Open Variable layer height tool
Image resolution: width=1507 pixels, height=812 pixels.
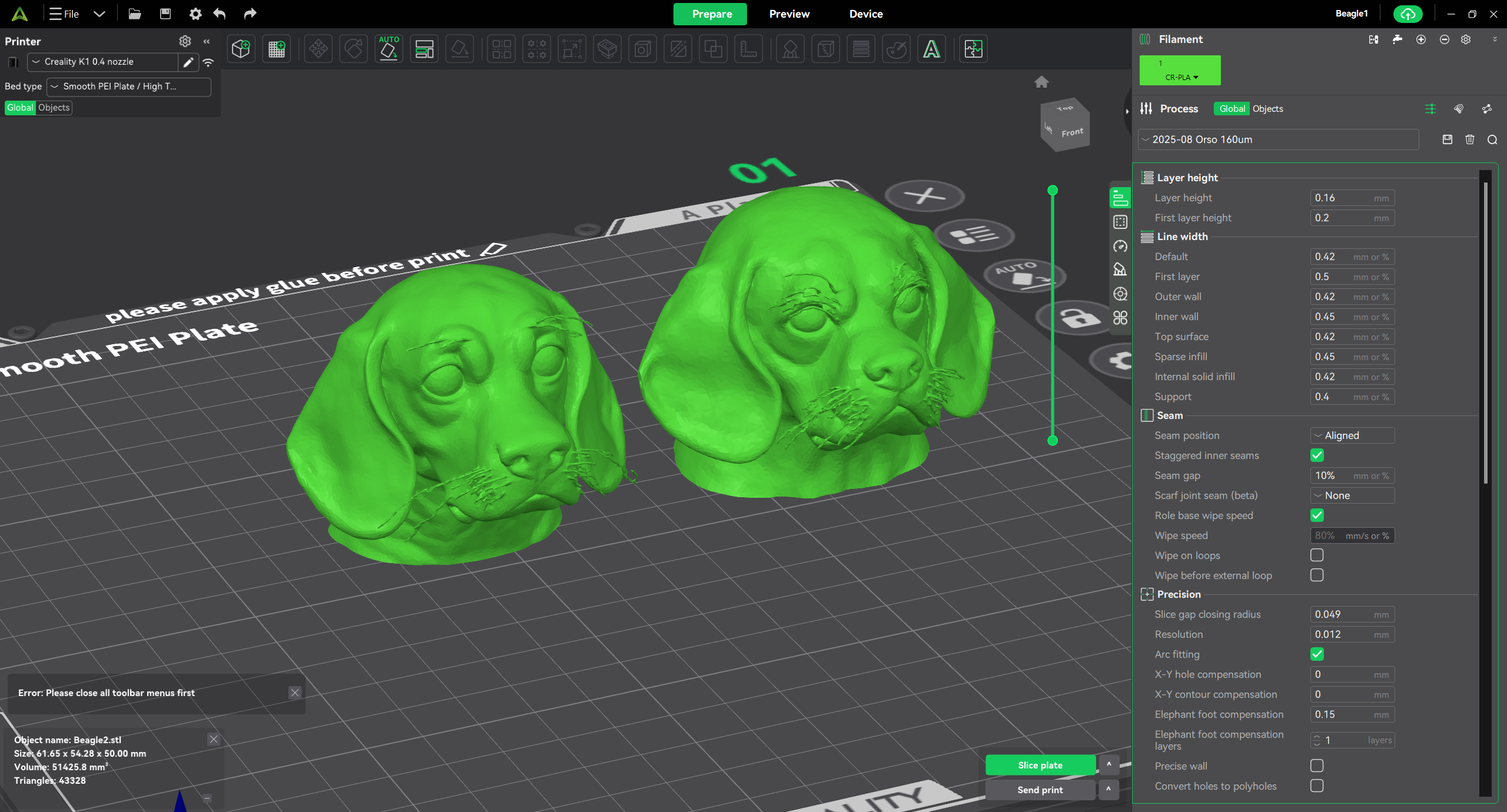(x=861, y=49)
